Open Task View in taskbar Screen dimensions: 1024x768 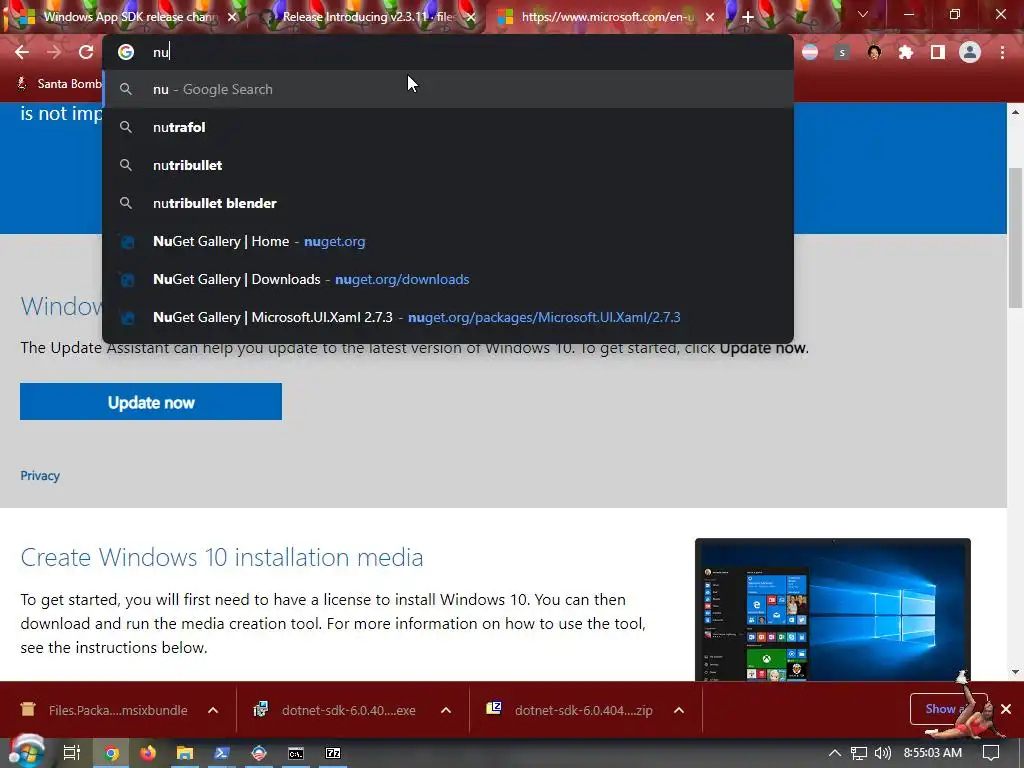pyautogui.click(x=71, y=753)
